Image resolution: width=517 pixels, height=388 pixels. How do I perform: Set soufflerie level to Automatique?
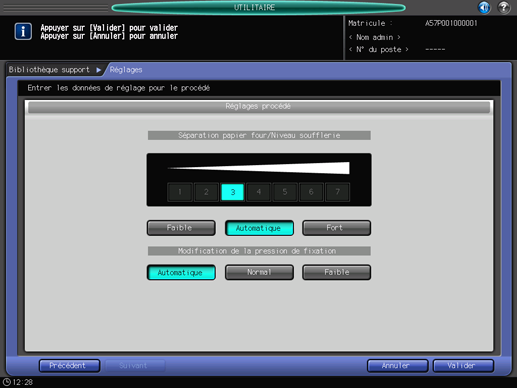(259, 228)
